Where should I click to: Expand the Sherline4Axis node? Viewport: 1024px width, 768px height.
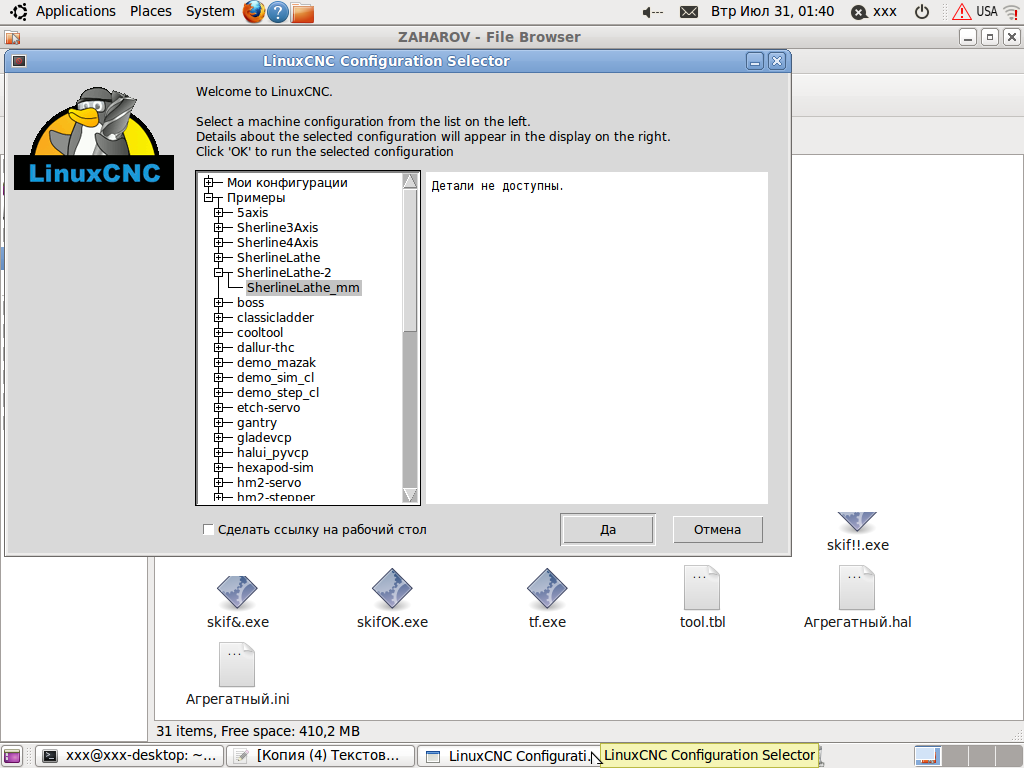point(219,242)
